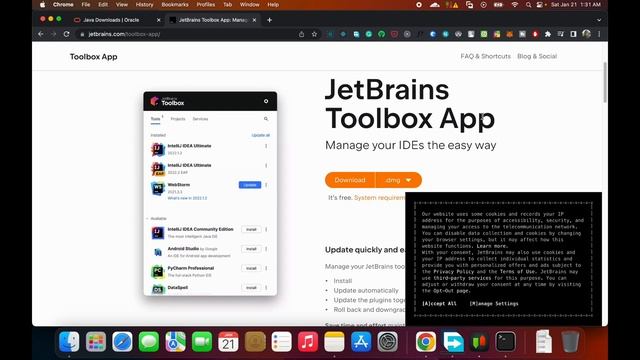Screen dimensions: 640x360
Task: Open App Store from the Dock
Action: [361, 341]
